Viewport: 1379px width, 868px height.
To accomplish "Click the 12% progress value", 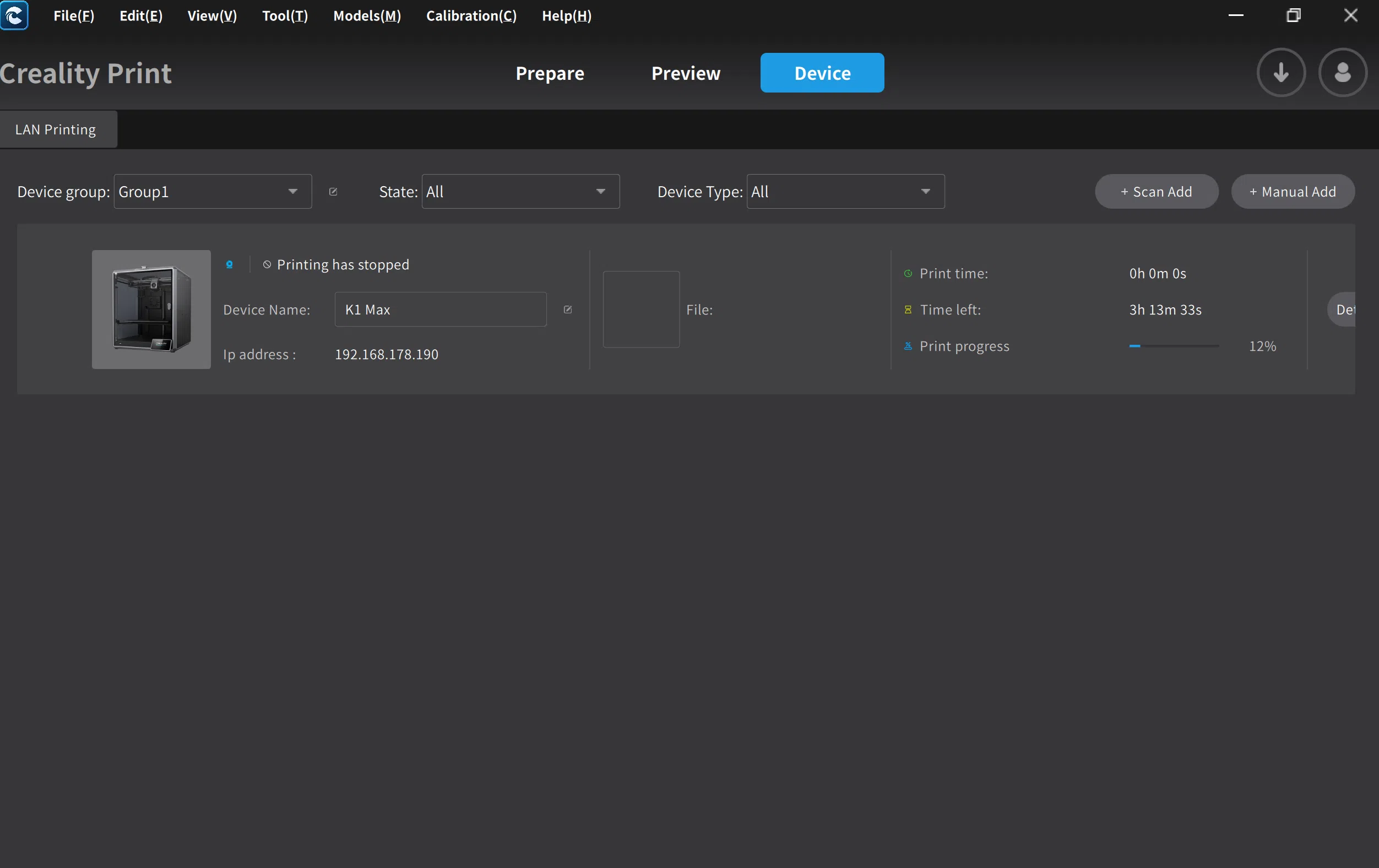I will (1262, 346).
